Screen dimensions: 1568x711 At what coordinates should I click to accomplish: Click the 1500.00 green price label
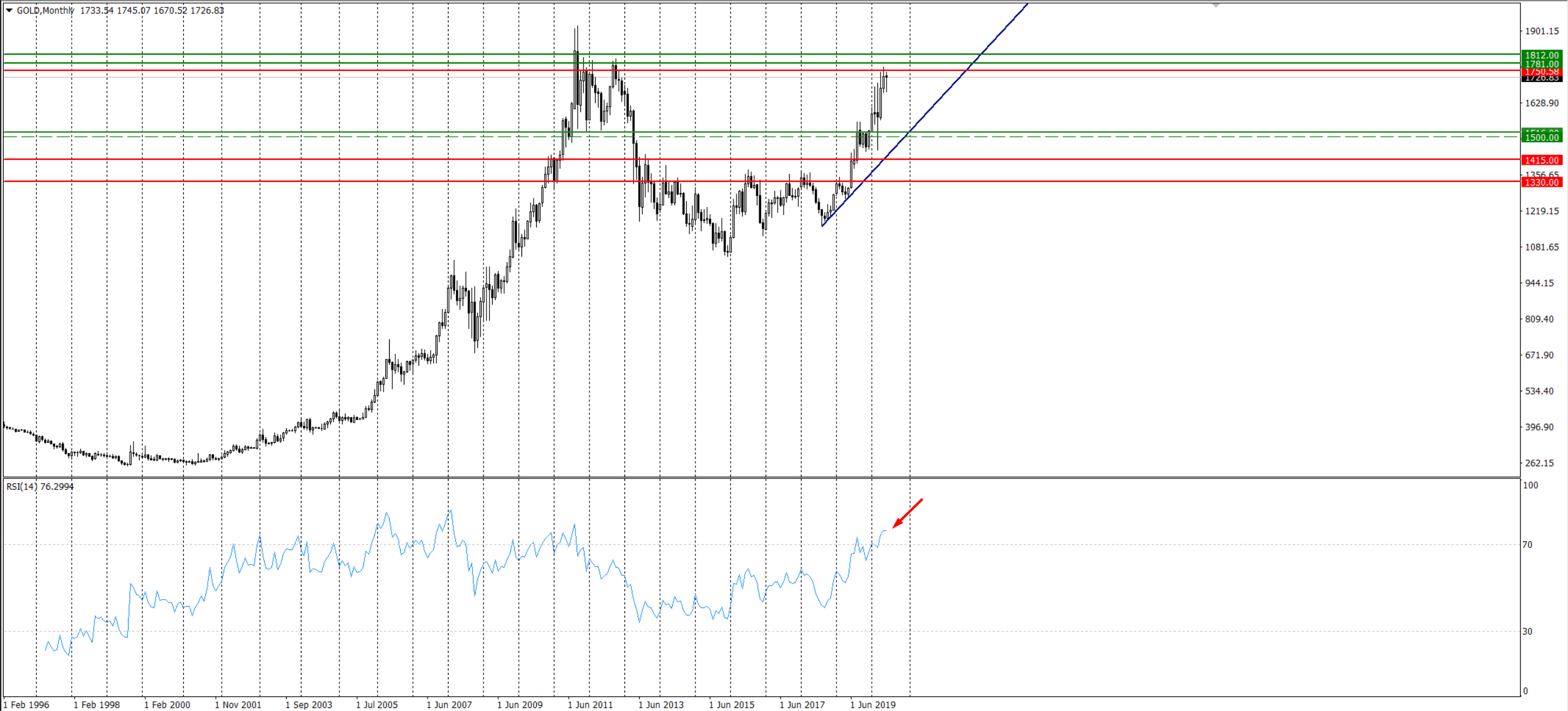point(1541,138)
